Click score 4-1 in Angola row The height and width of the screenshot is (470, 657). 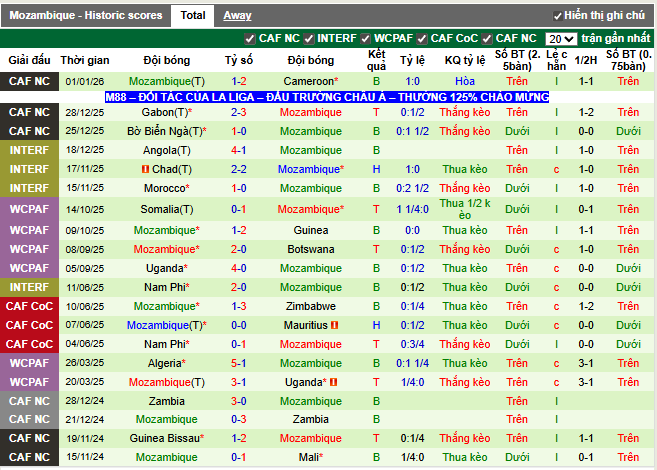(x=239, y=150)
